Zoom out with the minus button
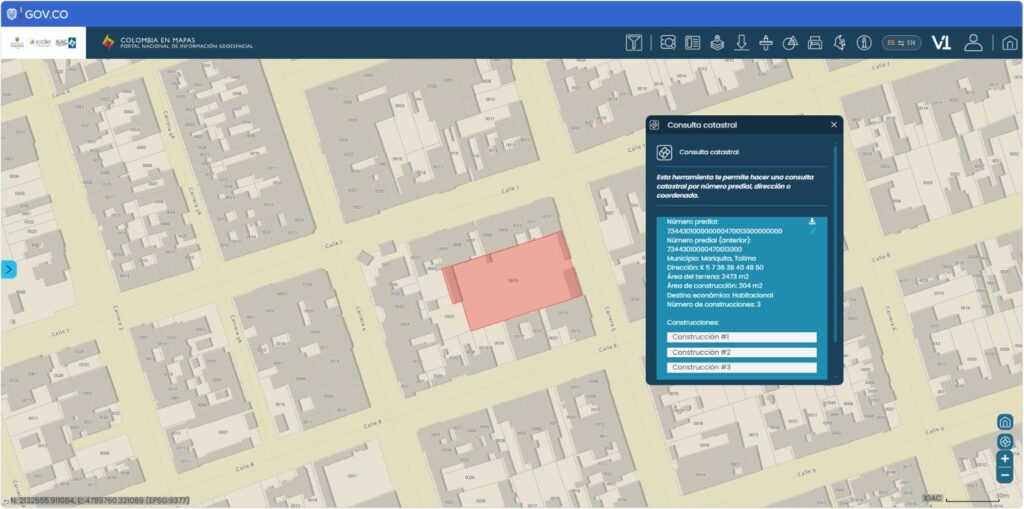This screenshot has width=1024, height=509. click(1005, 476)
